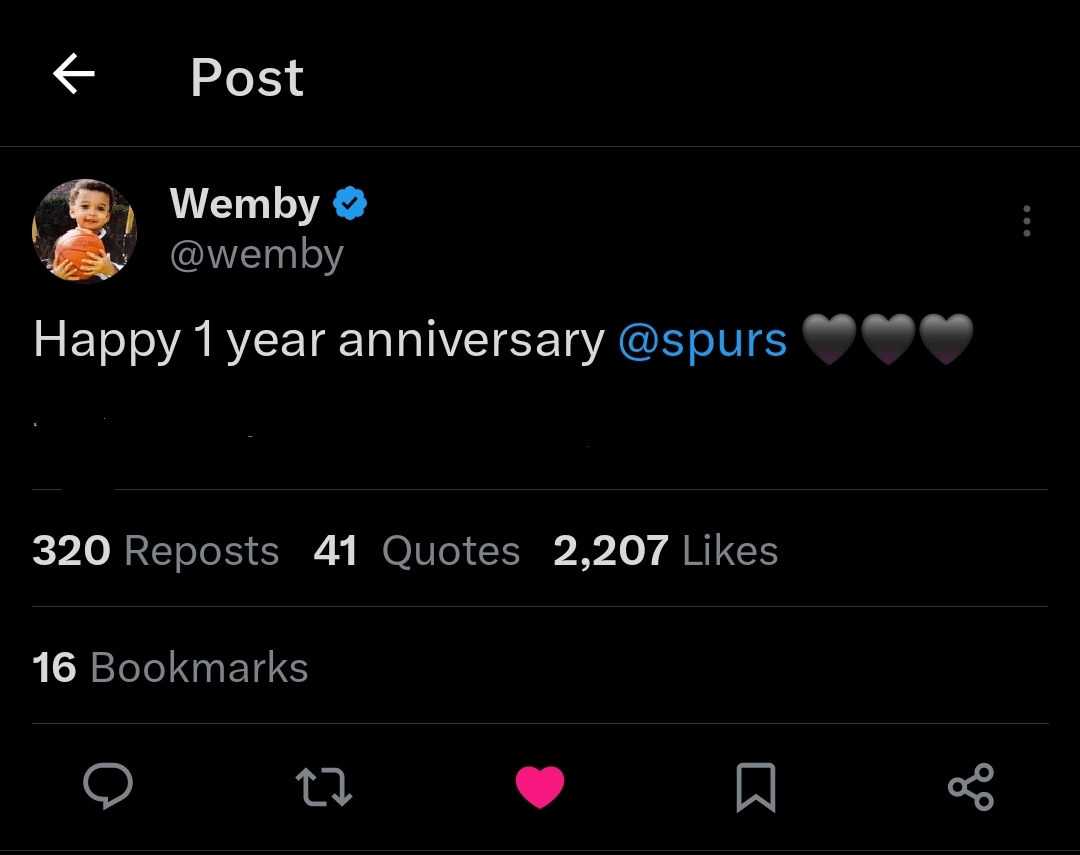Click the last black heart emoji
Screen dimensions: 1080x855
tap(945, 340)
